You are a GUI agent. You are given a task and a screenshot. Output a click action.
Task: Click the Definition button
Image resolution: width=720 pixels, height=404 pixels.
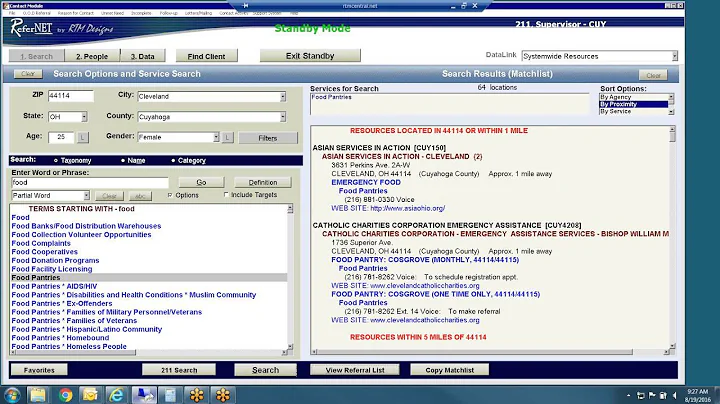coord(263,182)
